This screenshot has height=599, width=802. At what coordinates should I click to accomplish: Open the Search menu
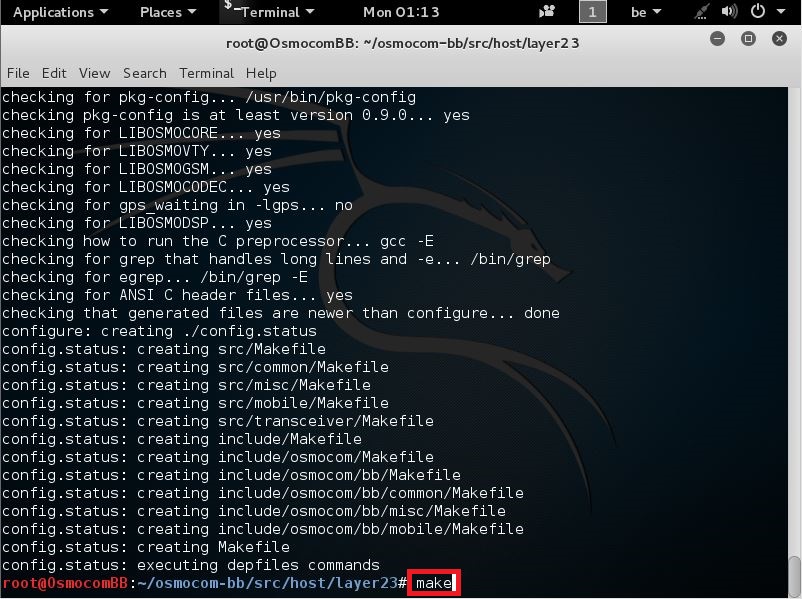click(145, 73)
